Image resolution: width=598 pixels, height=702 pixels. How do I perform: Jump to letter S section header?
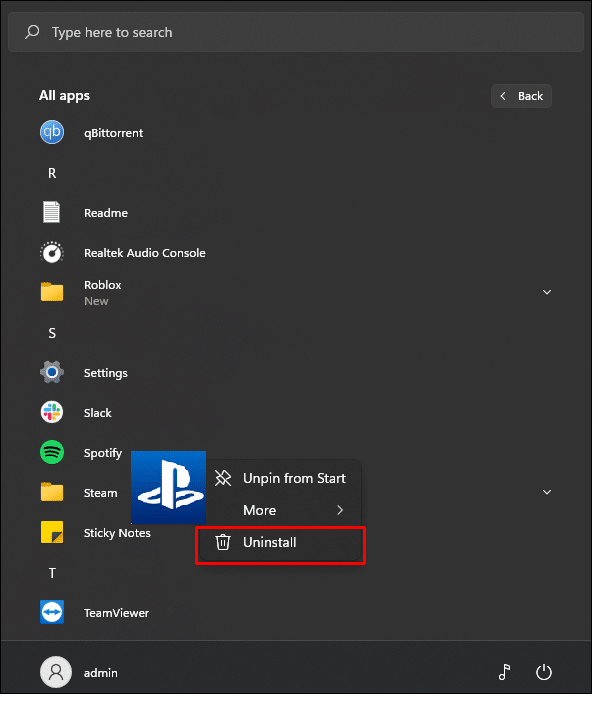tap(52, 335)
